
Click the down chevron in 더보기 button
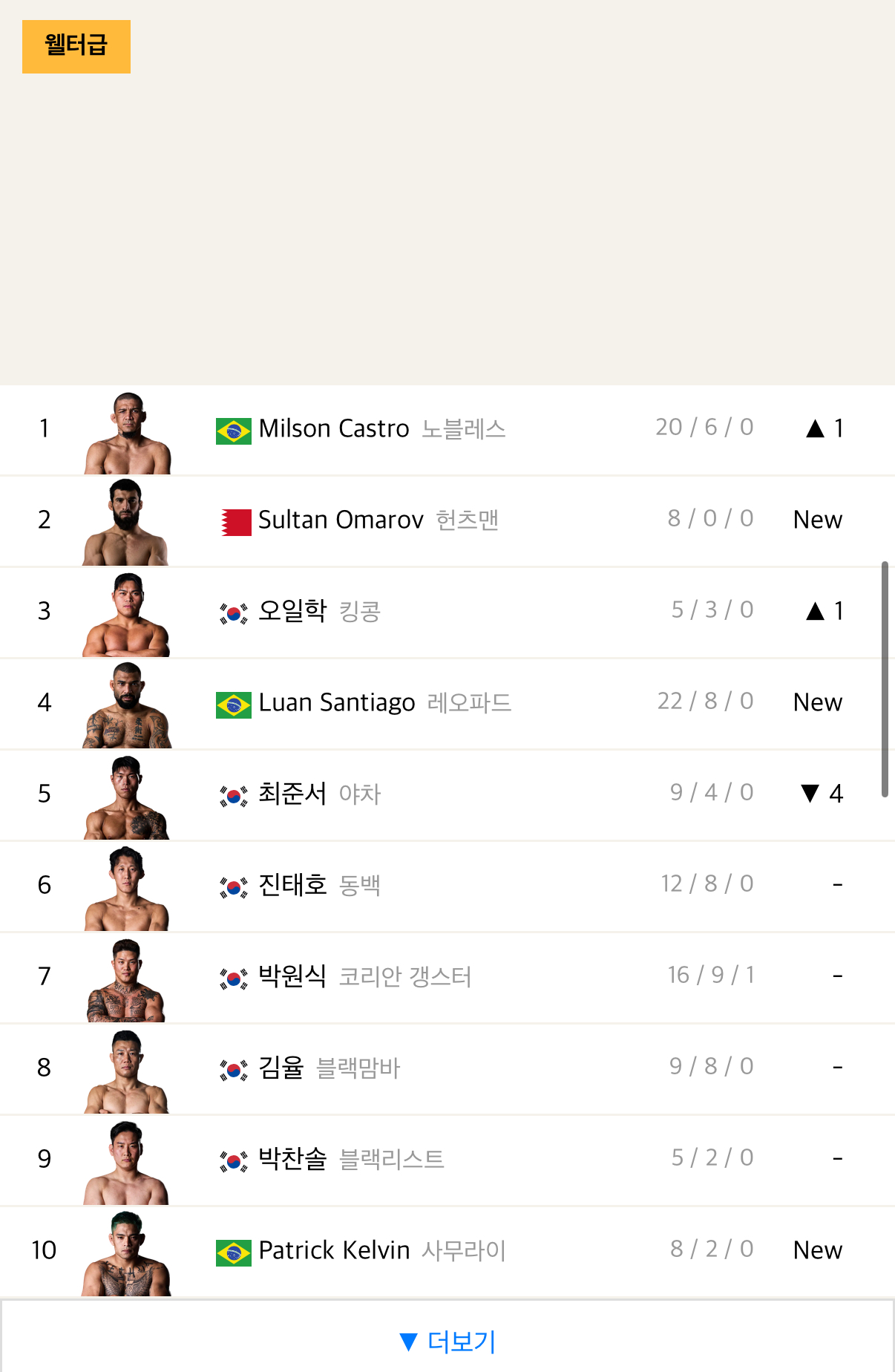[410, 1340]
